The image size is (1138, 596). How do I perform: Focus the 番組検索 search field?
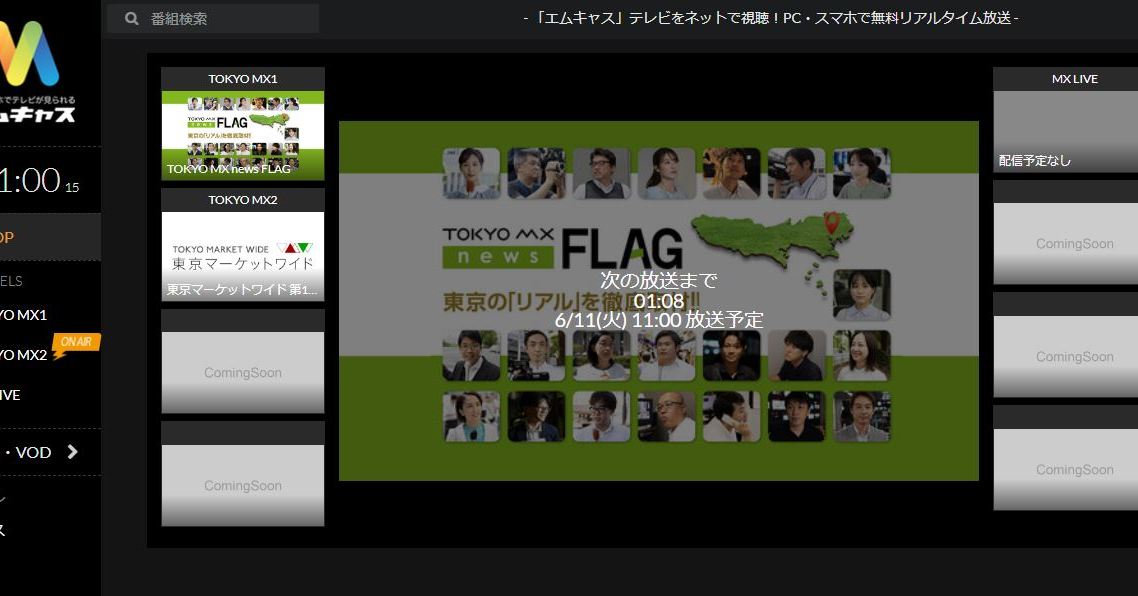213,18
